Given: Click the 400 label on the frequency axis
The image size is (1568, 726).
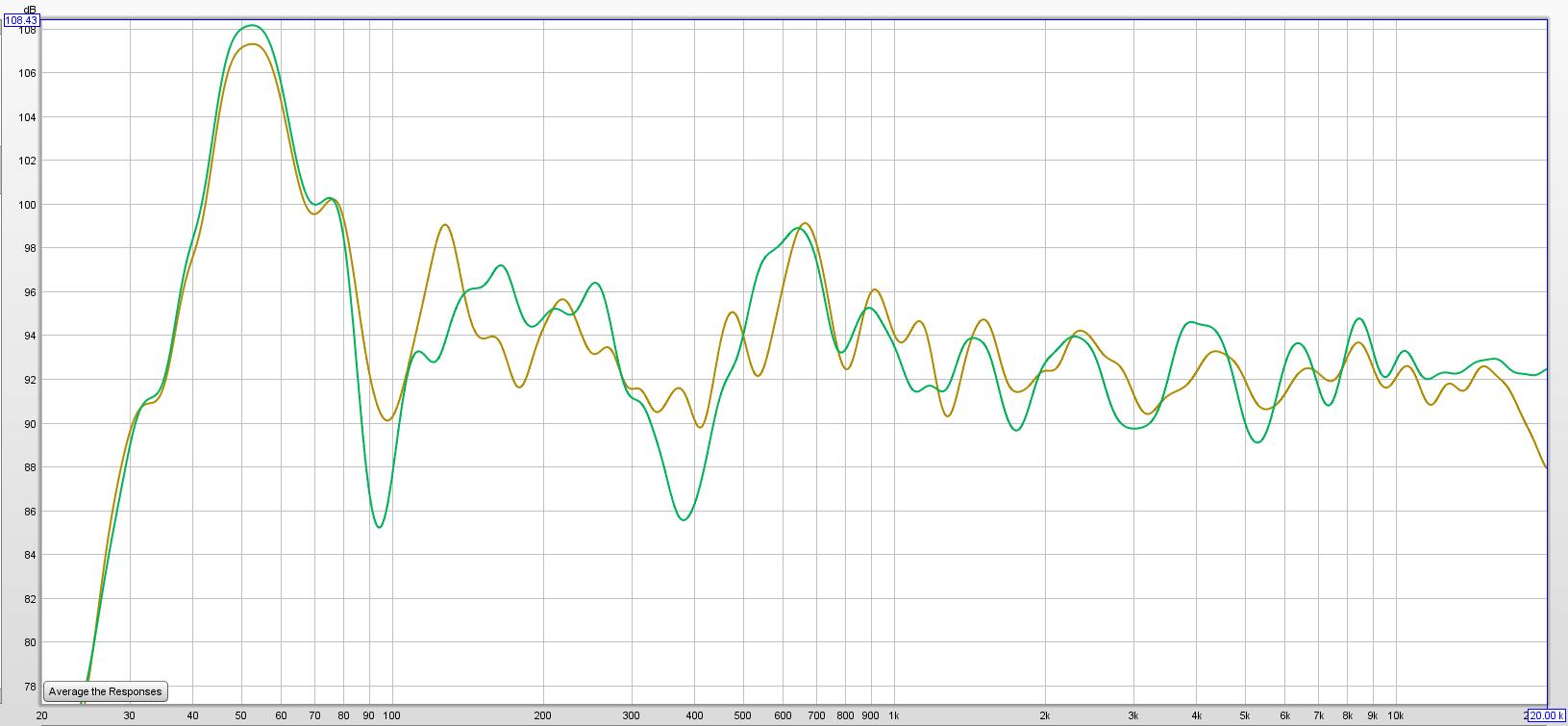Looking at the screenshot, I should pyautogui.click(x=694, y=715).
